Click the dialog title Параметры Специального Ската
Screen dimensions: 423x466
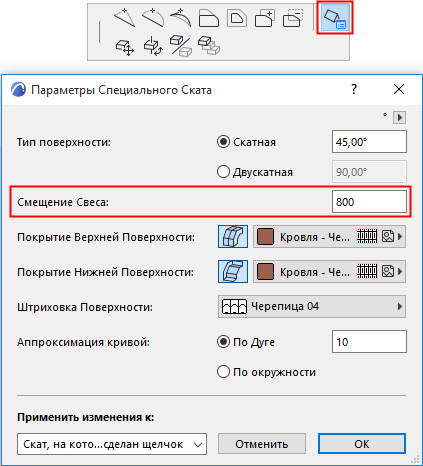[121, 90]
